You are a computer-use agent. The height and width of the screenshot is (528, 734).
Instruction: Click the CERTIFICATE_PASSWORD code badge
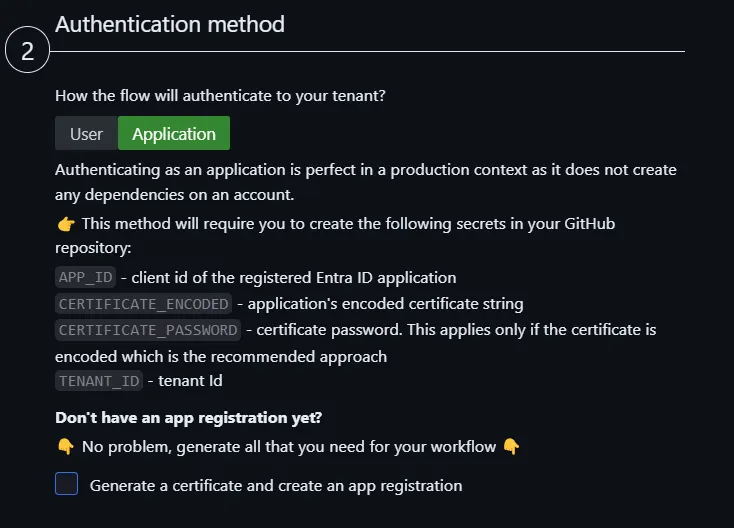[148, 329]
